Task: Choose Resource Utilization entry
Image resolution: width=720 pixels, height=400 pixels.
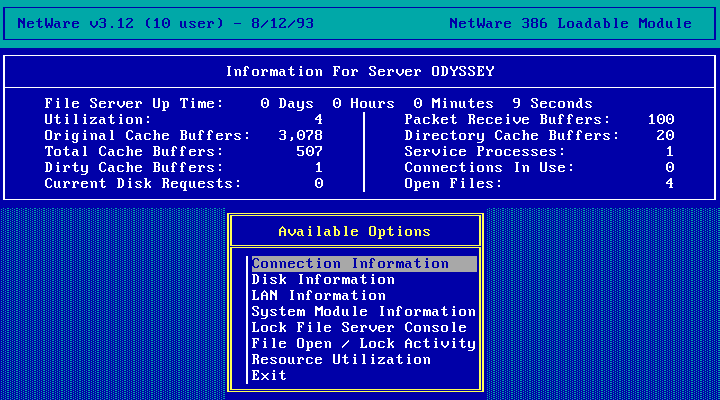Action: 341,360
